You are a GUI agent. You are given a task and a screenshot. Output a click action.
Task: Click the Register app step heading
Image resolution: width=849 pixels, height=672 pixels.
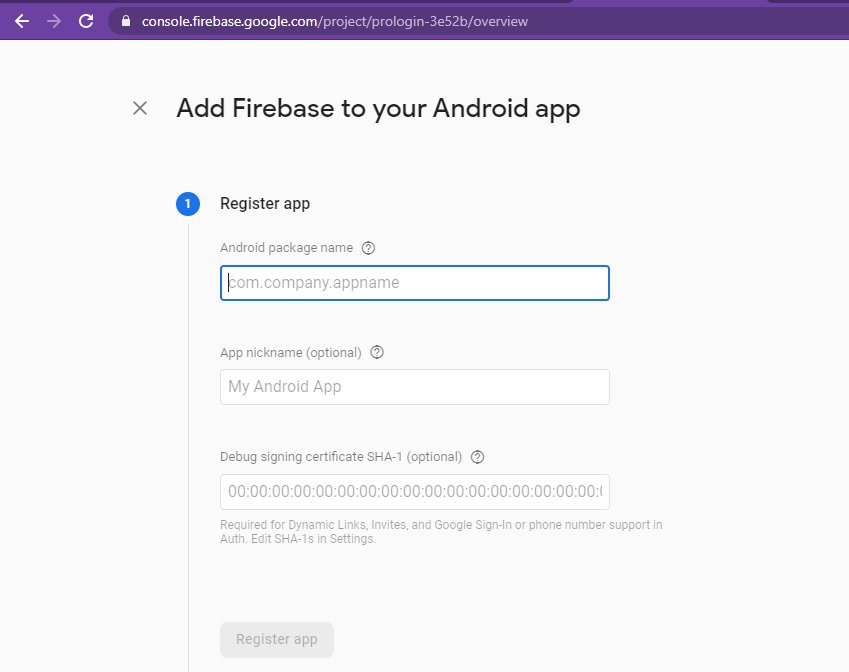(x=265, y=204)
